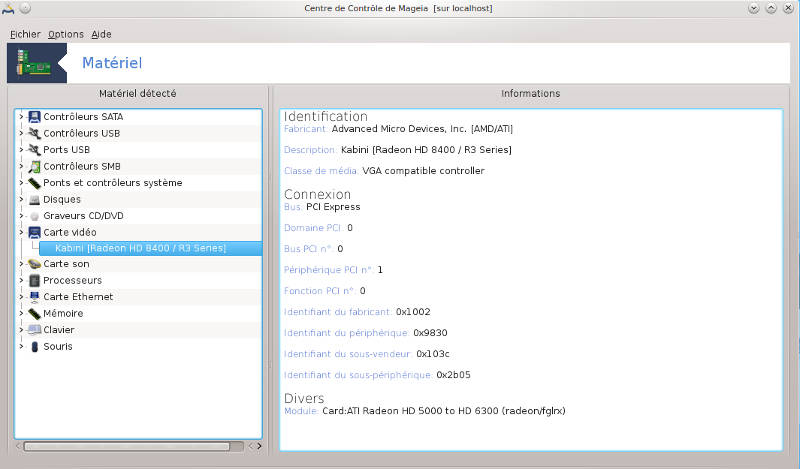The width and height of the screenshot is (800, 469).
Task: Click the Ports USB icon
Action: tap(34, 150)
